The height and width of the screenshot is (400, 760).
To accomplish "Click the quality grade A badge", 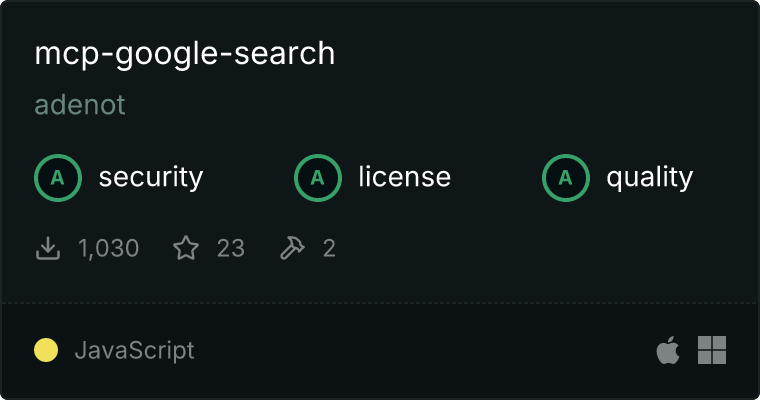I will click(x=566, y=178).
